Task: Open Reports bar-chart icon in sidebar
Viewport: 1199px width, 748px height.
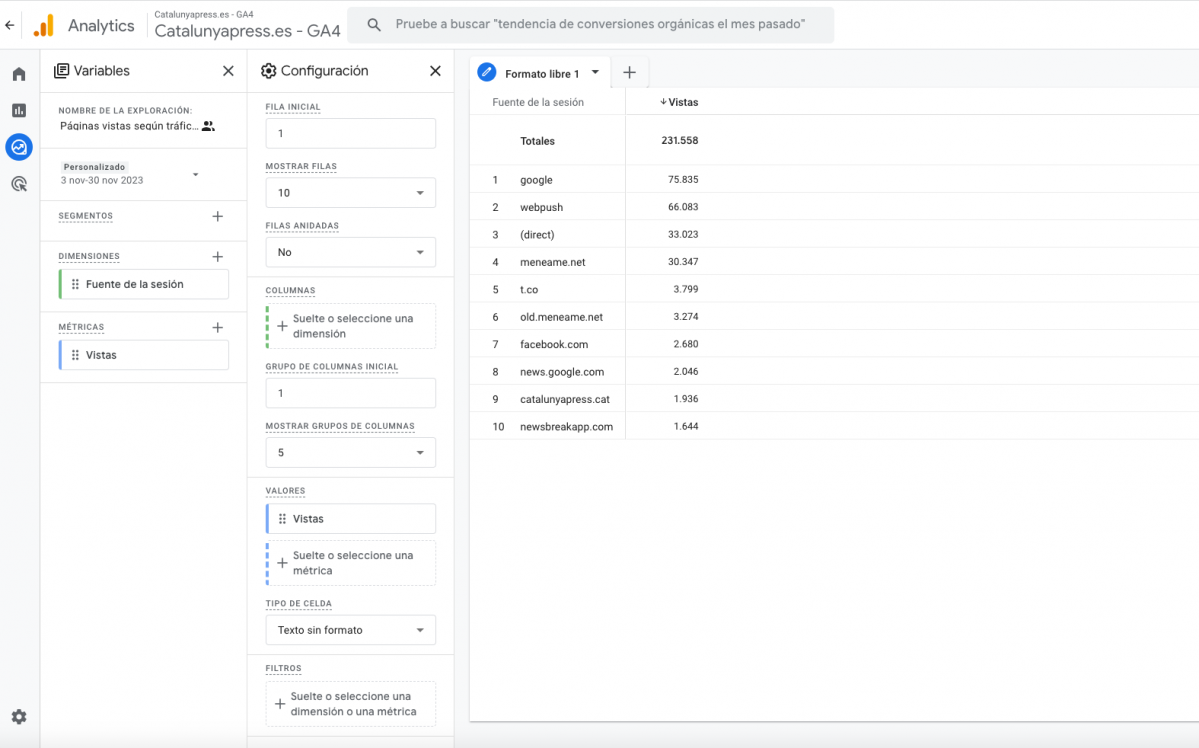Action: coord(19,111)
